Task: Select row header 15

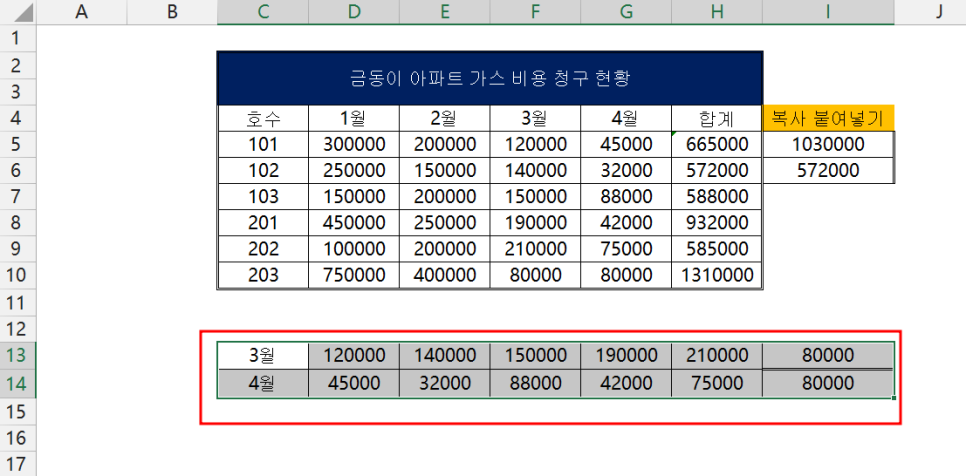Action: tap(18, 411)
